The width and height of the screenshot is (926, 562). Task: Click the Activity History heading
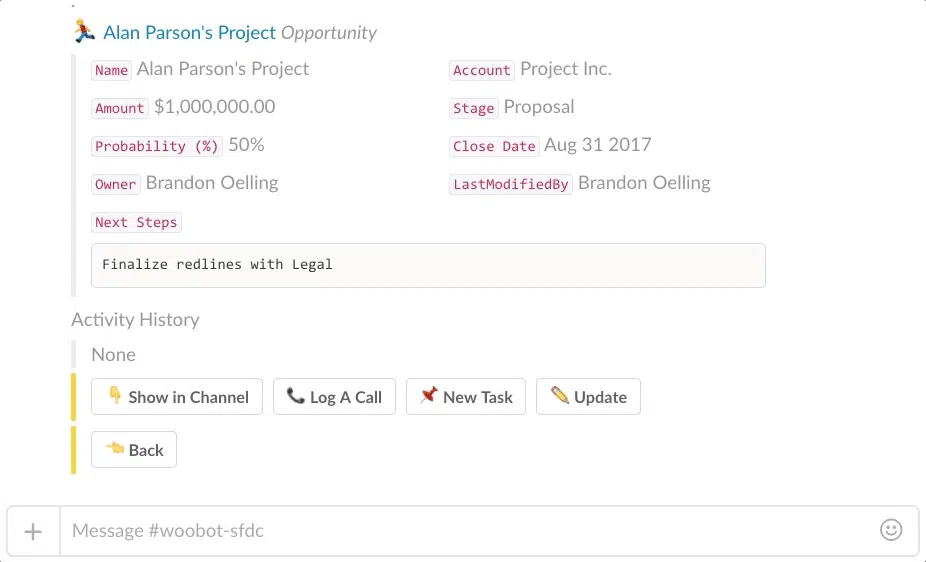(135, 319)
